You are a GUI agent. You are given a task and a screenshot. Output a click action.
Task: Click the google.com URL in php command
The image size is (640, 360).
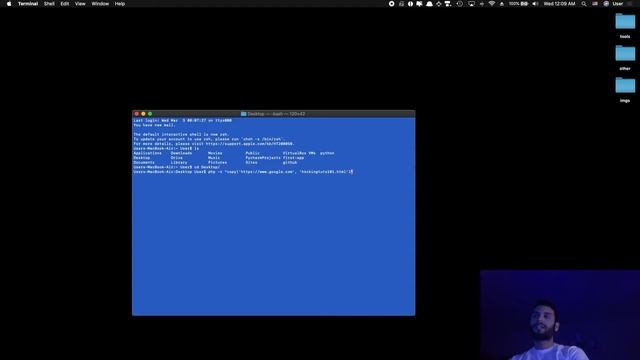pyautogui.click(x=267, y=172)
